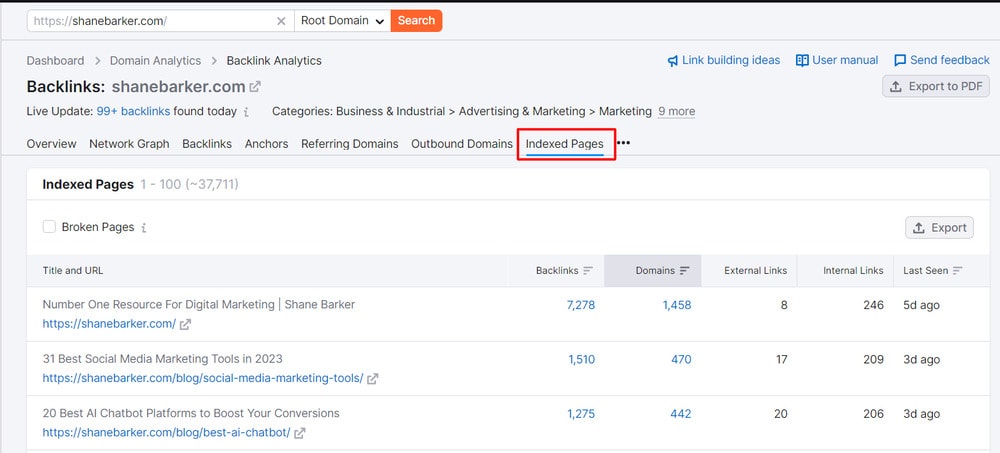Switch to the Outbound Domains tab
Image resolution: width=1000 pixels, height=453 pixels.
tap(462, 144)
